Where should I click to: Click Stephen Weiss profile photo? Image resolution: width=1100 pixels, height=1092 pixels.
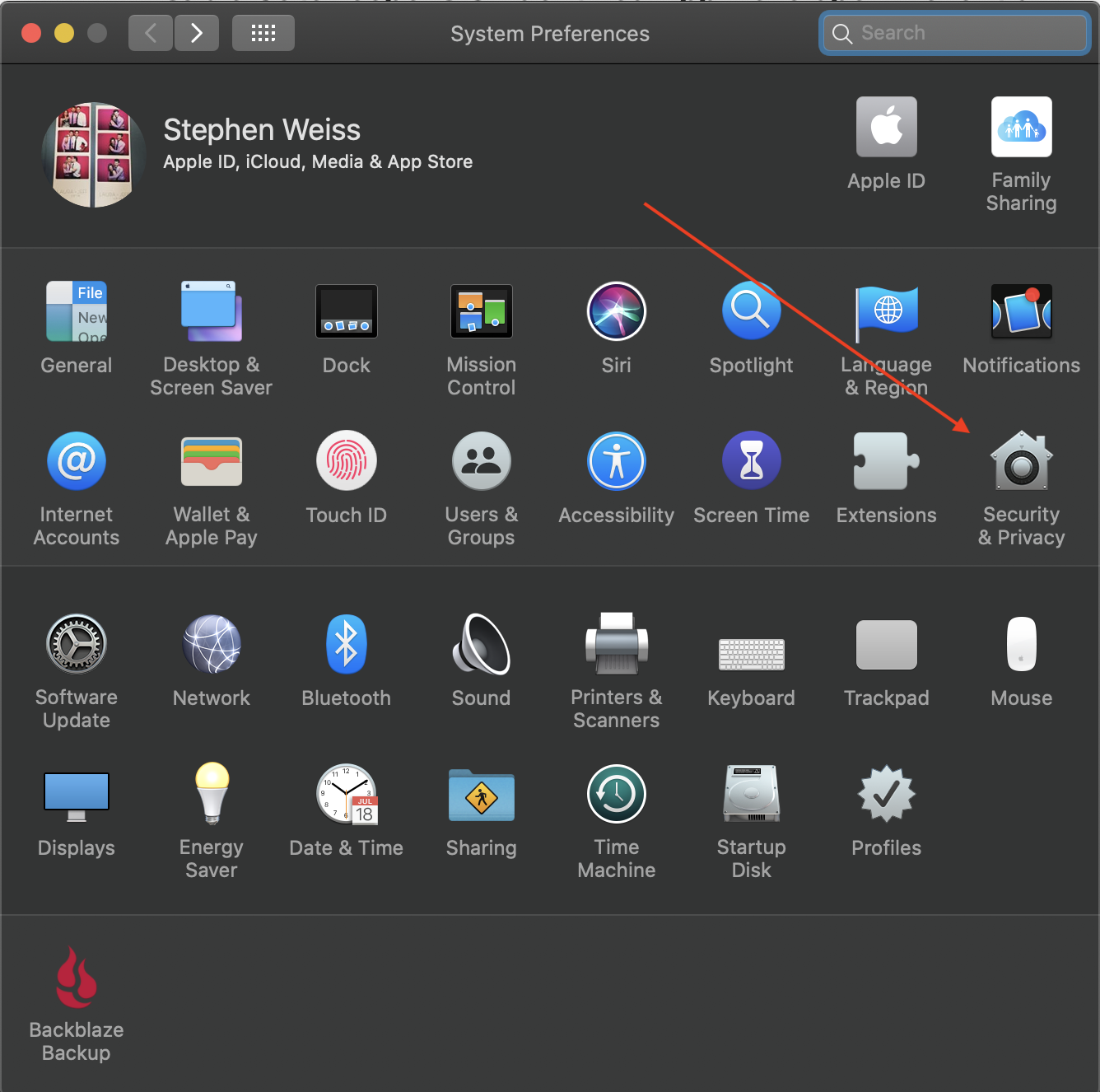[94, 155]
